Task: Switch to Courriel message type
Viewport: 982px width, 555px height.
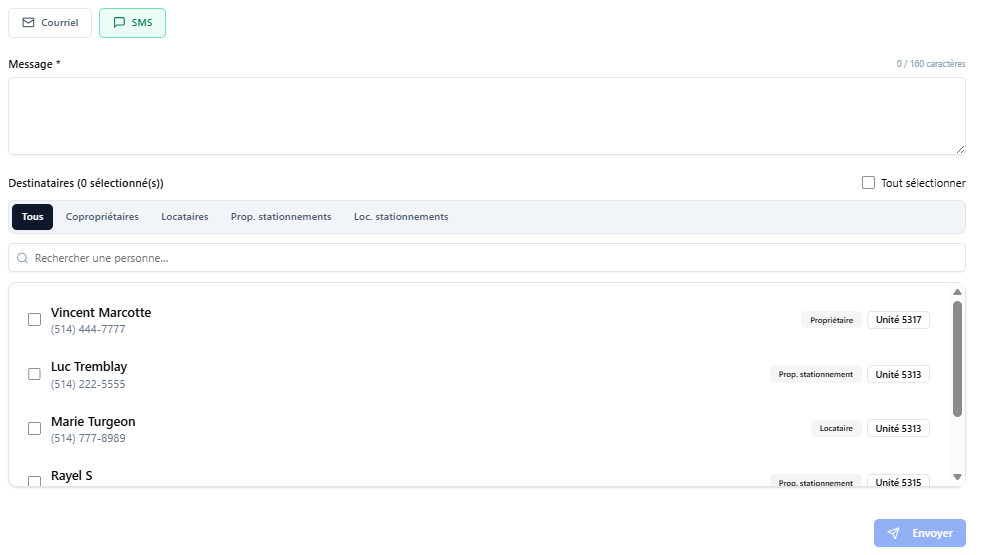Action: (50, 23)
